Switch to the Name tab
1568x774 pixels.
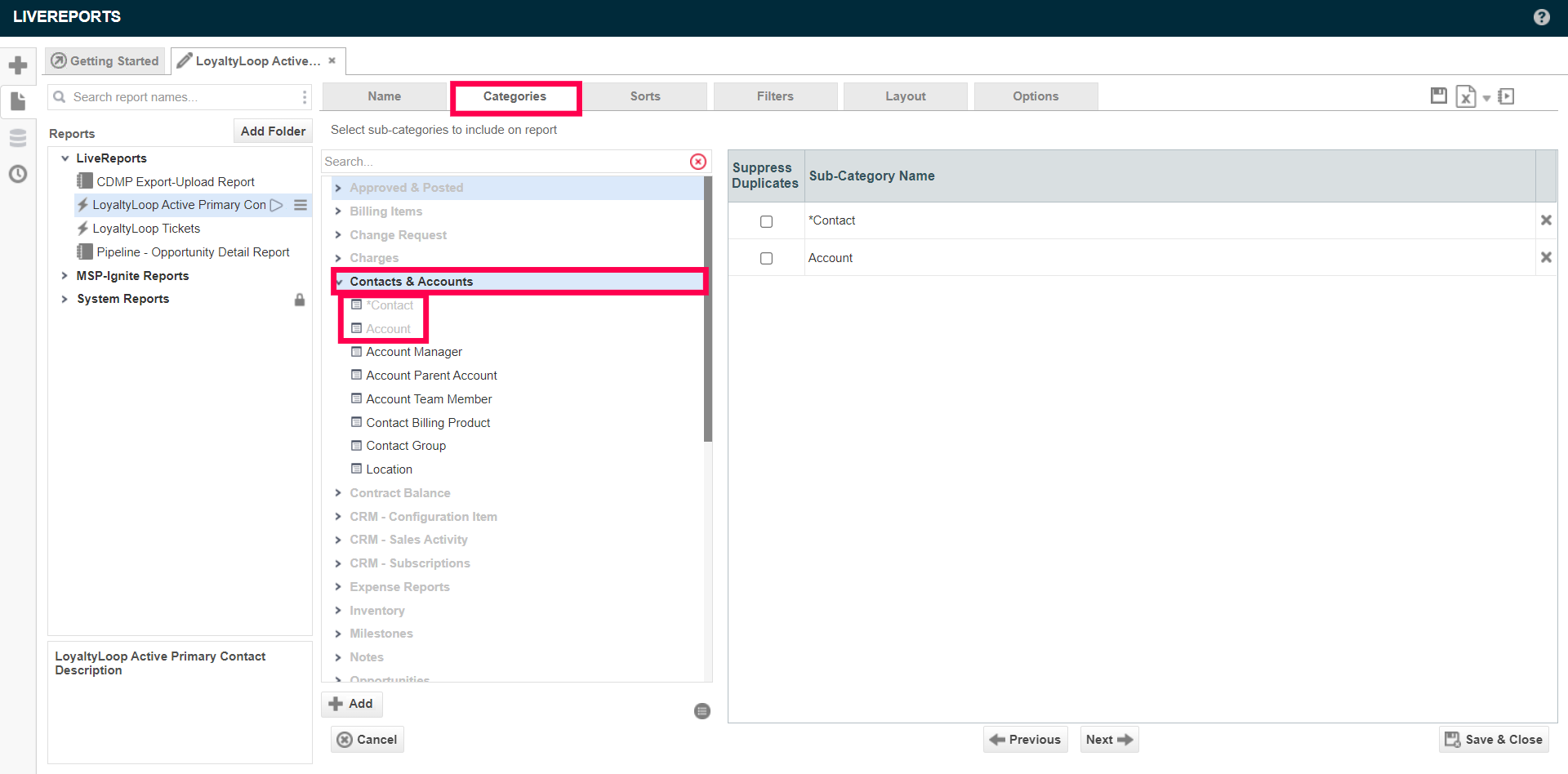(384, 96)
